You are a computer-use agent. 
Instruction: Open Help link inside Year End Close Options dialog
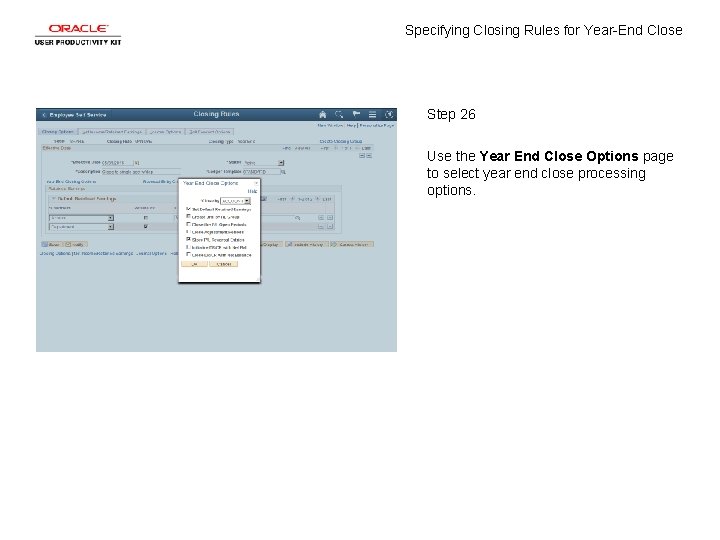[x=253, y=191]
